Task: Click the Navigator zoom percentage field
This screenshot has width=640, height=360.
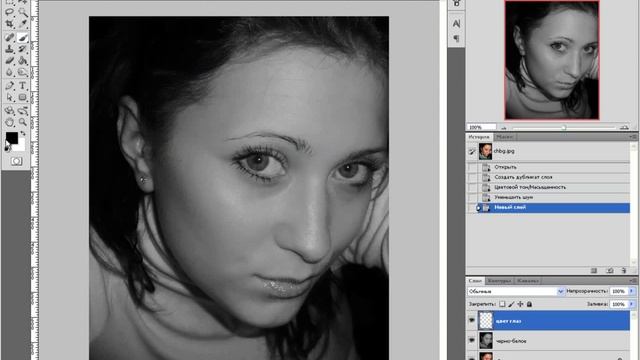Action: point(482,127)
